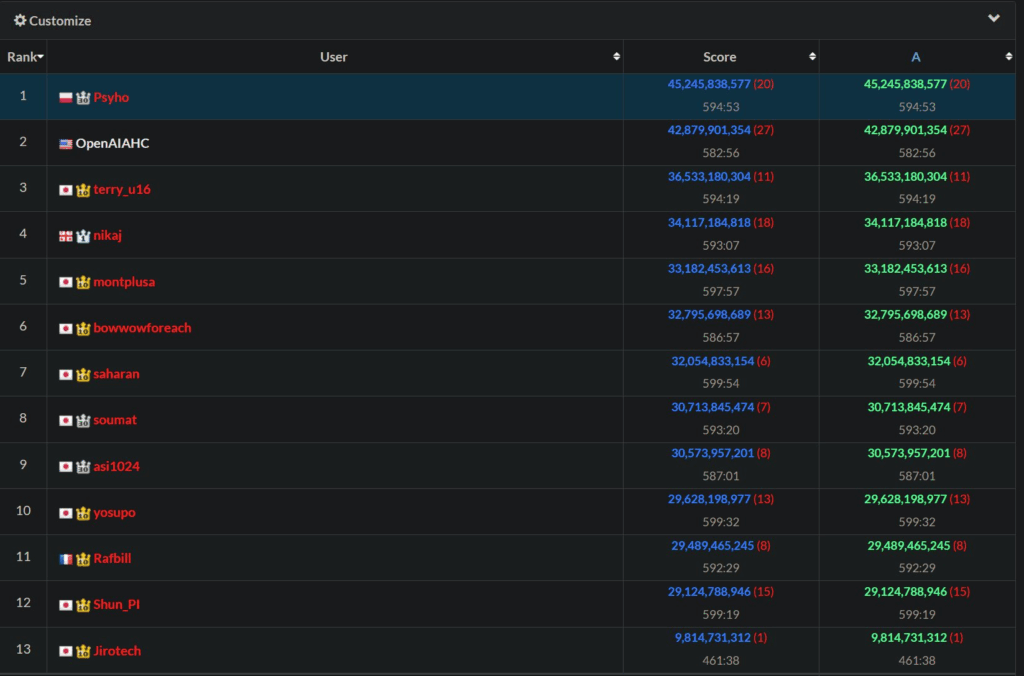The height and width of the screenshot is (676, 1024).
Task: Open yosupo user profile link
Action: tap(114, 513)
